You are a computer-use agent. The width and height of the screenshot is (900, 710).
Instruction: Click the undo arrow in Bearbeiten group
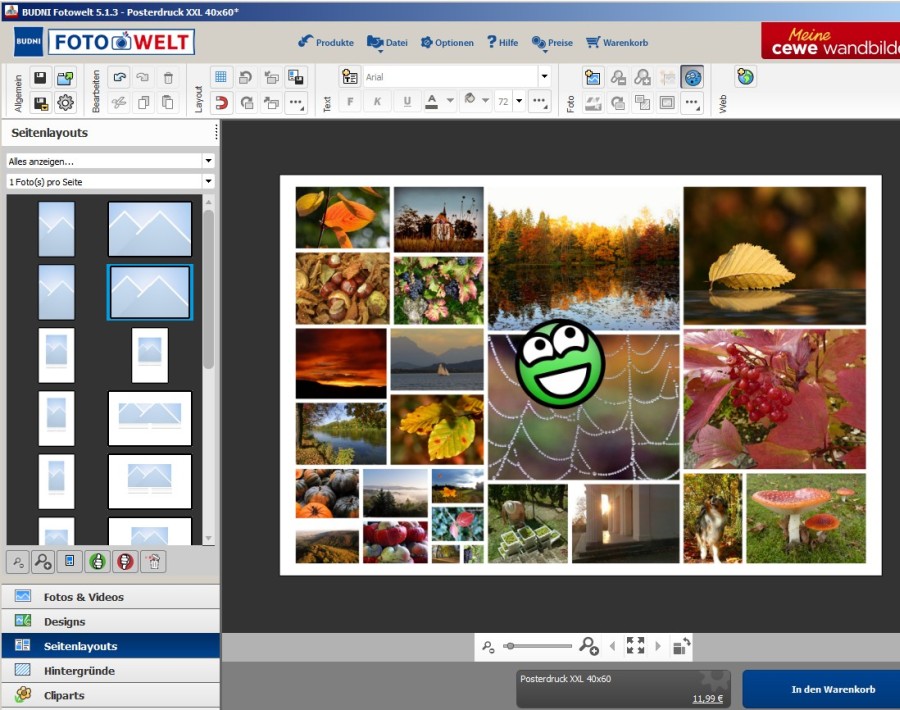[x=119, y=77]
